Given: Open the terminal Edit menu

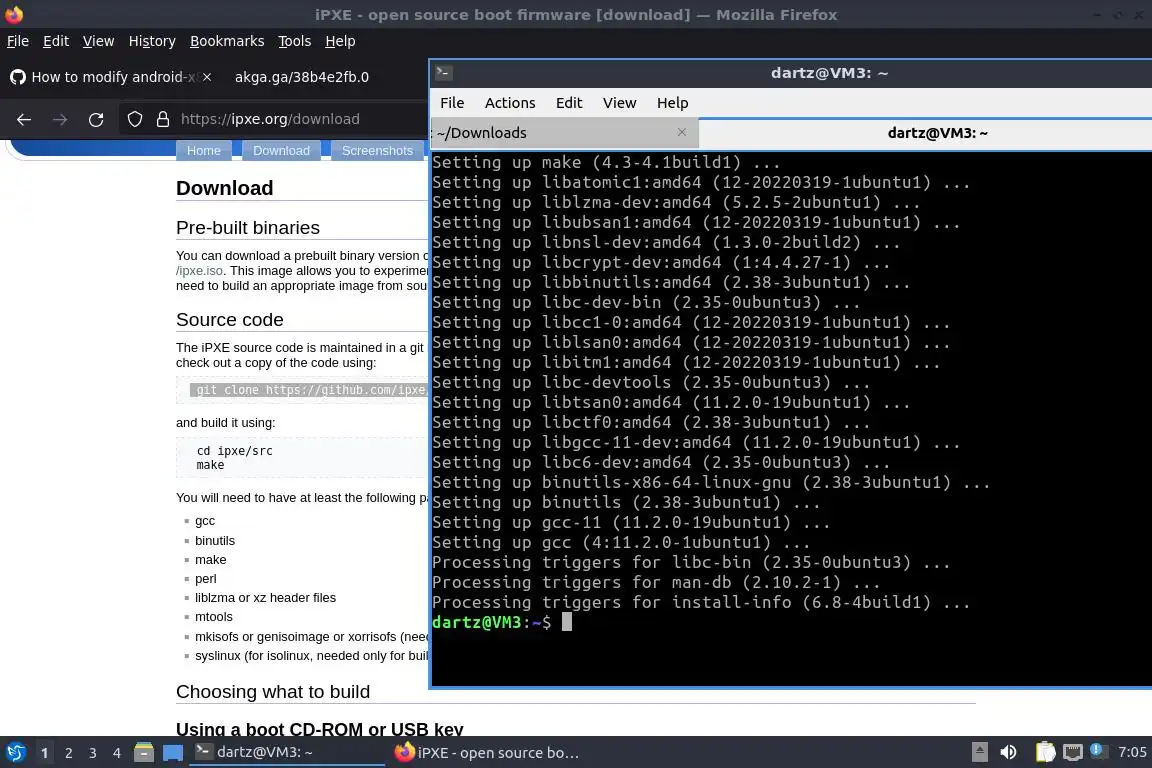Looking at the screenshot, I should pos(569,103).
